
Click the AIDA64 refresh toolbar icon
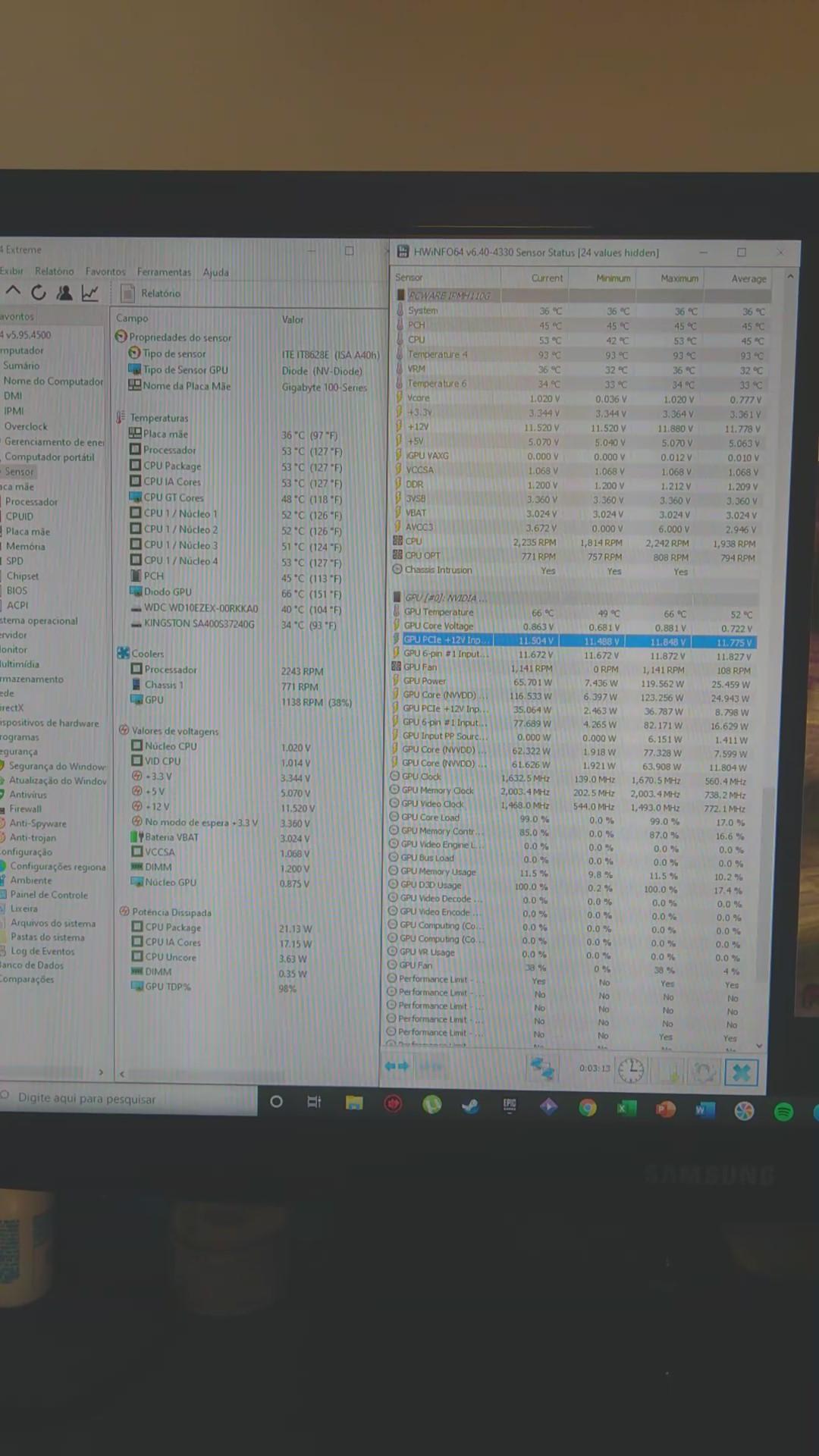(x=39, y=293)
